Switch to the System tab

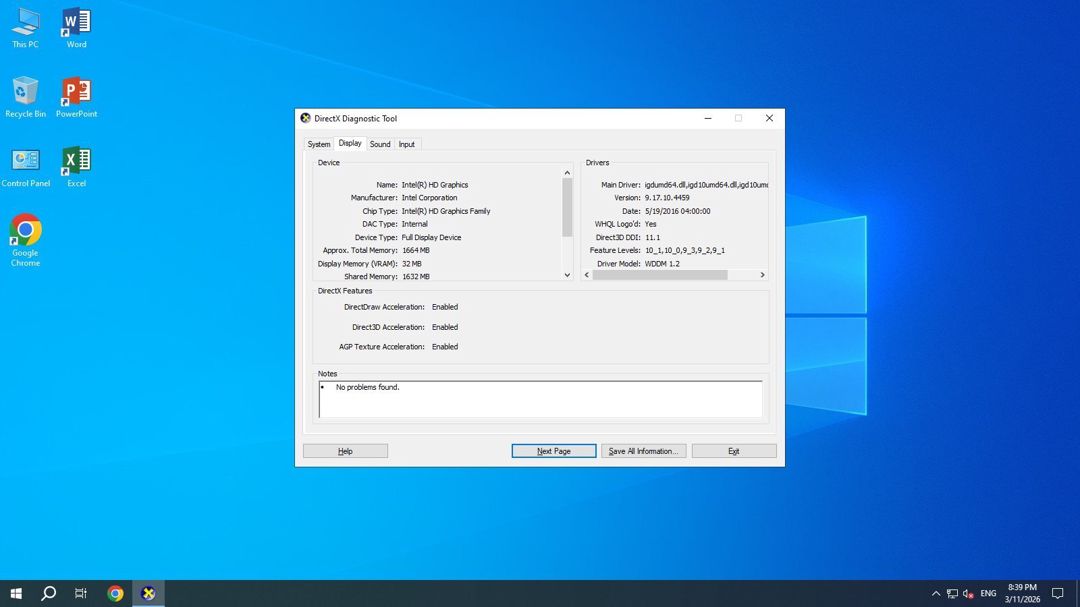pos(318,144)
